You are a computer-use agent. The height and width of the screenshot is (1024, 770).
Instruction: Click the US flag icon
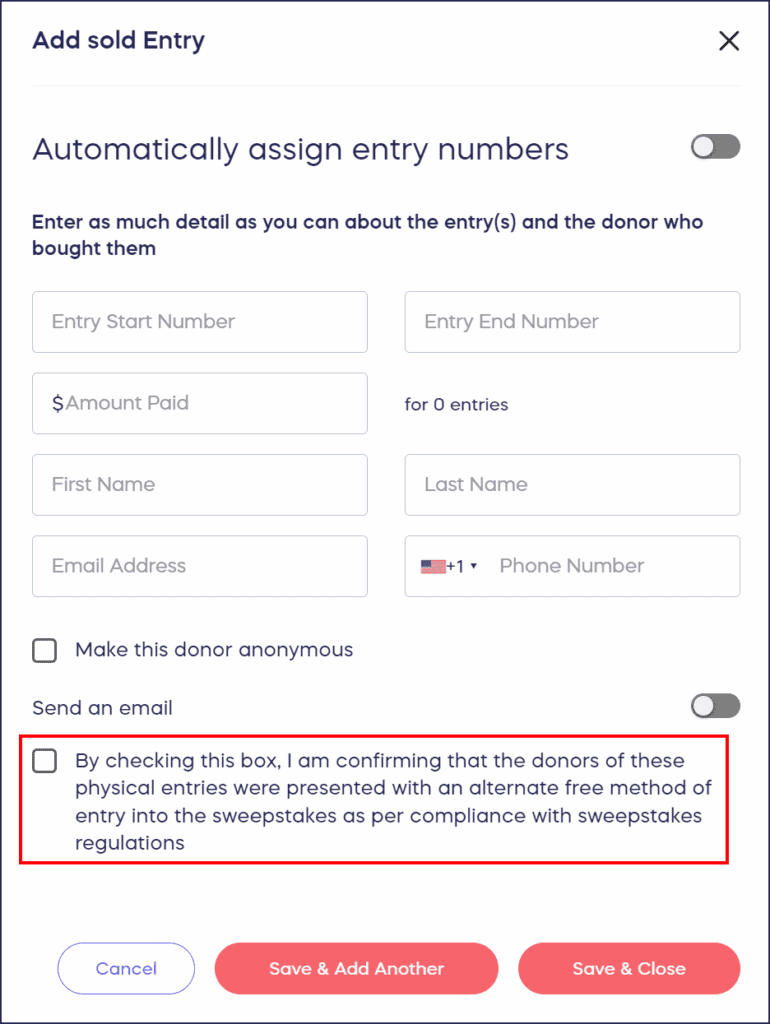(432, 566)
